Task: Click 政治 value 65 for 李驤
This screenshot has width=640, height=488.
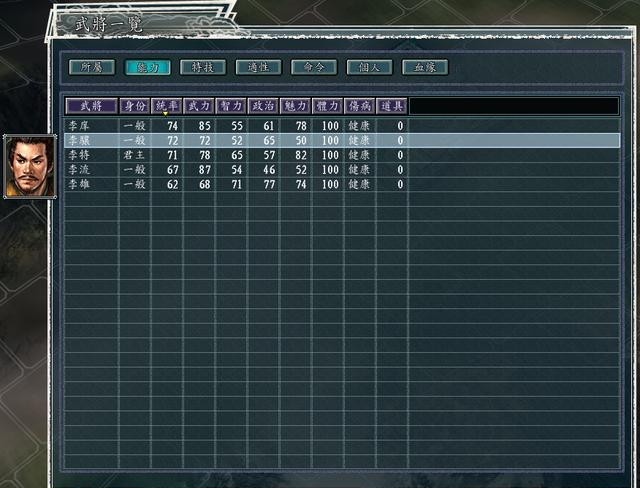Action: pyautogui.click(x=269, y=141)
